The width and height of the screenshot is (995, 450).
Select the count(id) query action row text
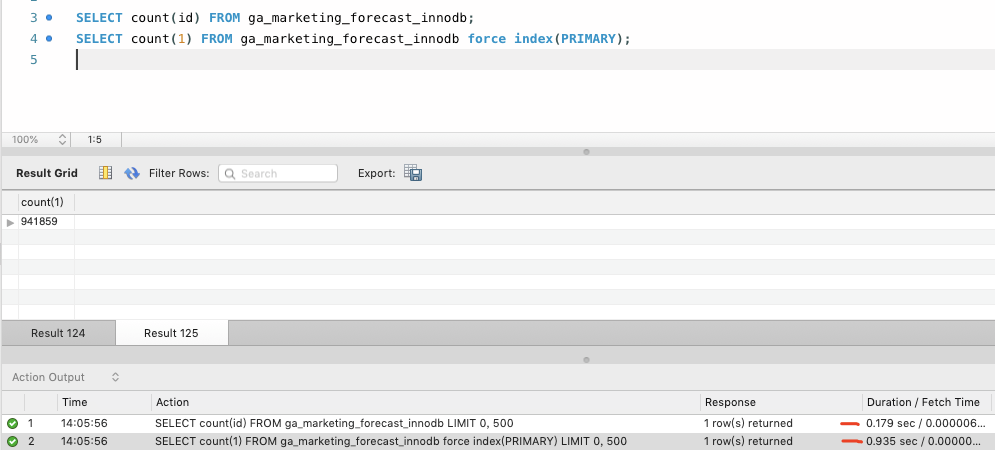(334, 423)
